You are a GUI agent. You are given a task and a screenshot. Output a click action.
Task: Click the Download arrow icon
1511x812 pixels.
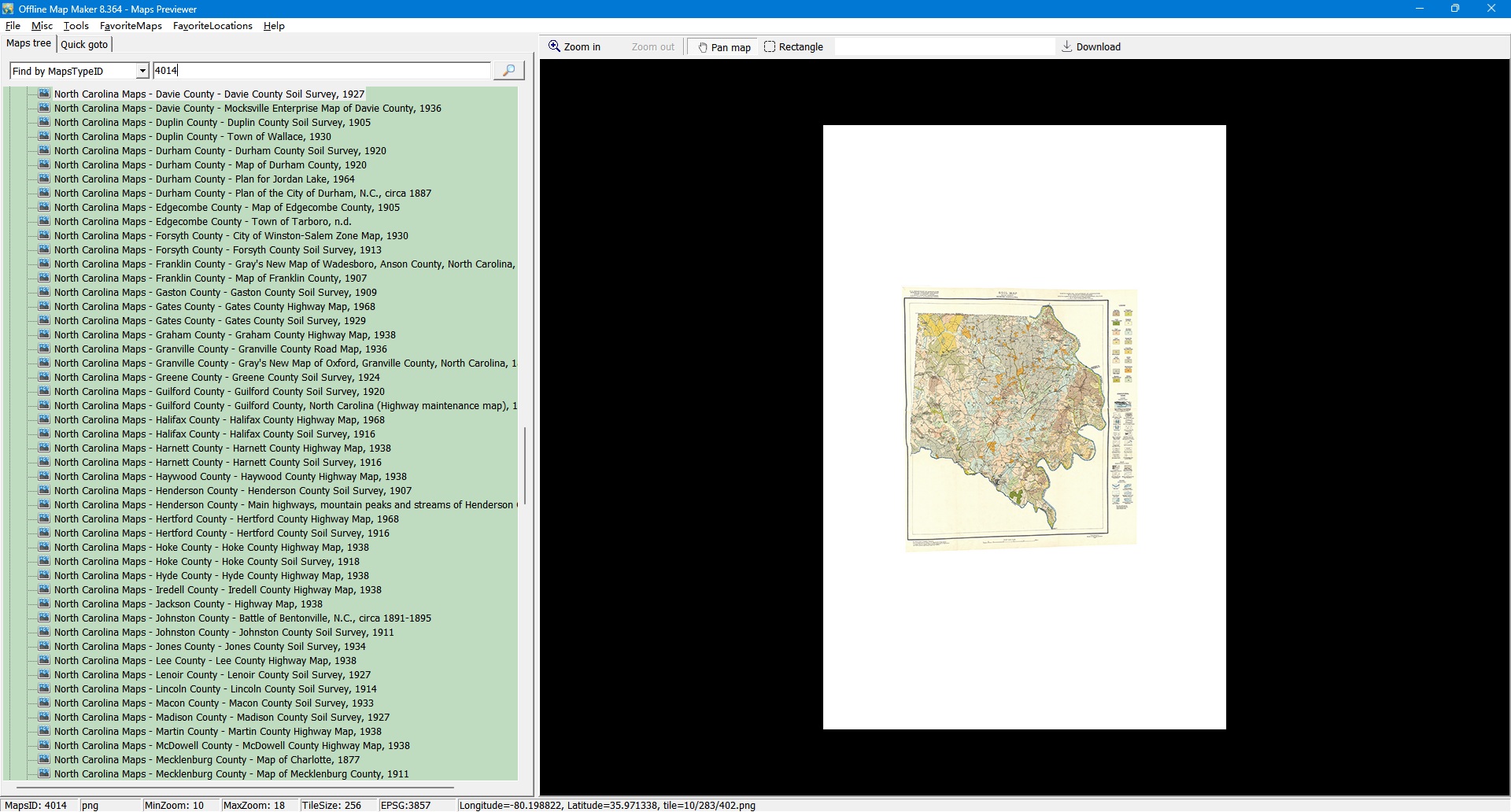1067,46
